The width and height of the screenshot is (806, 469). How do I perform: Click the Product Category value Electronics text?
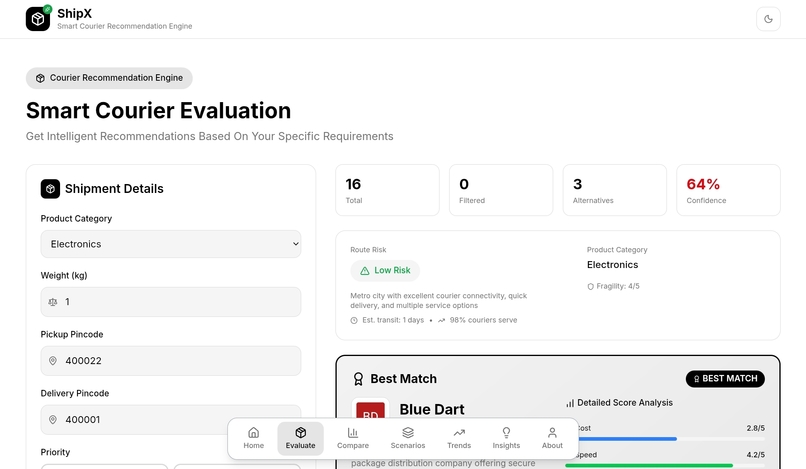[x=613, y=265]
